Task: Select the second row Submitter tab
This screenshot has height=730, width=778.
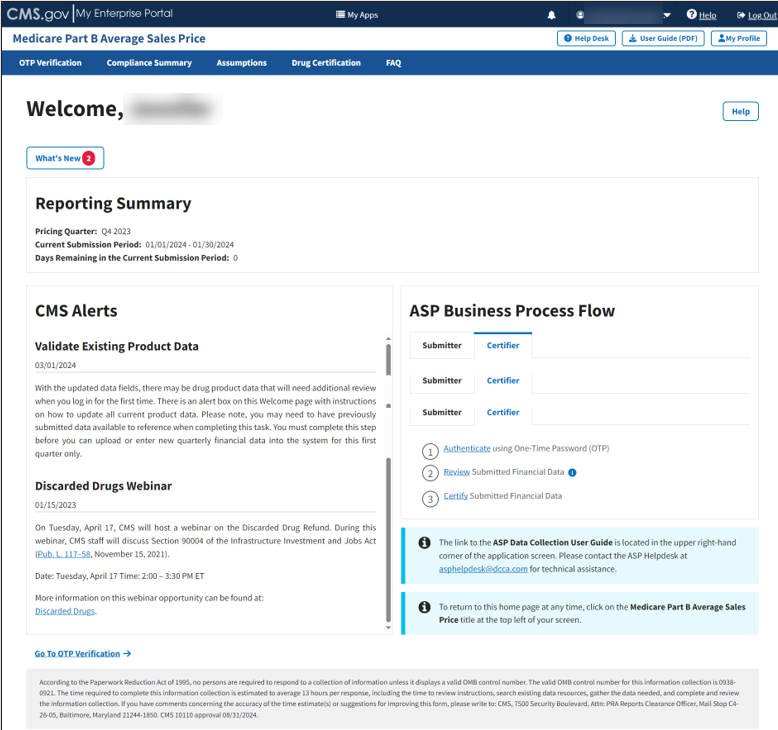Action: (442, 381)
